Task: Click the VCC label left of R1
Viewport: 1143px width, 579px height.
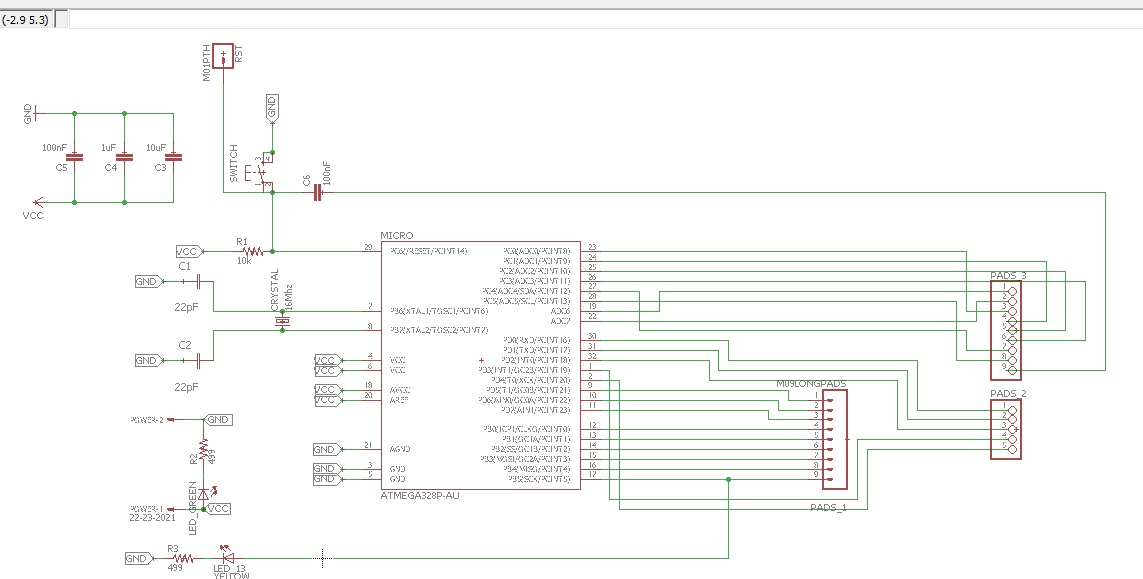Action: (189, 251)
